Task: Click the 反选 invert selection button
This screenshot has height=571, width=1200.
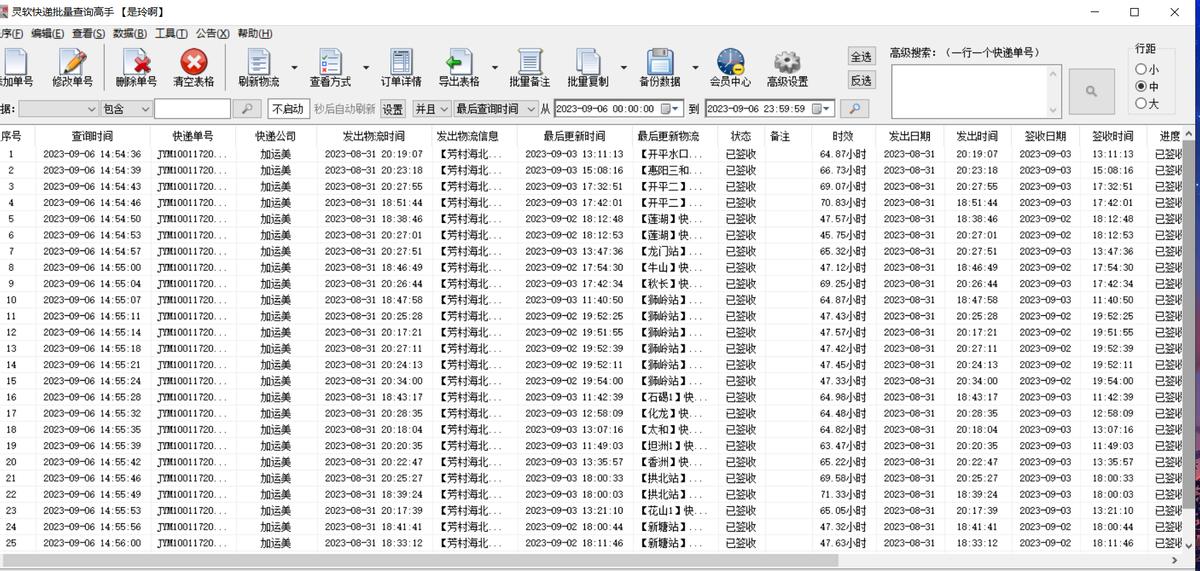Action: pyautogui.click(x=860, y=80)
